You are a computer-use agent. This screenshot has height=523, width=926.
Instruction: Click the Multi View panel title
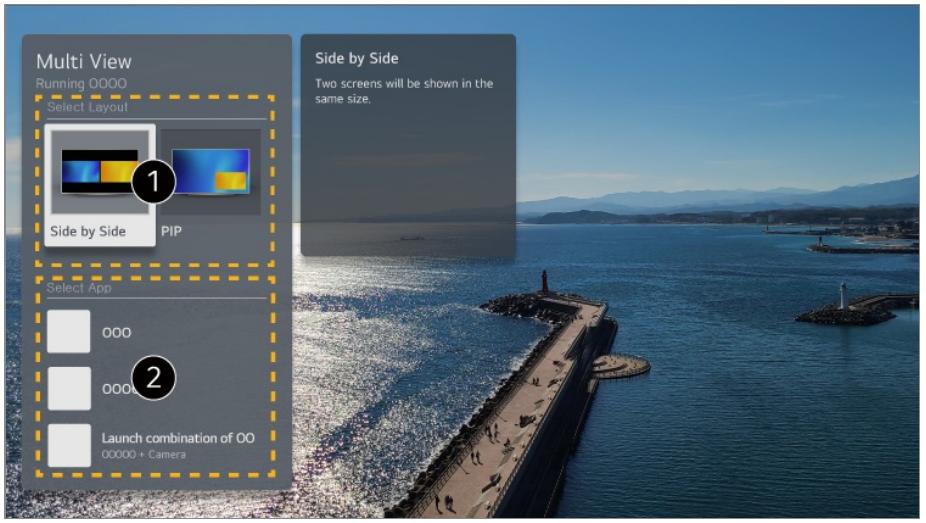[x=83, y=62]
